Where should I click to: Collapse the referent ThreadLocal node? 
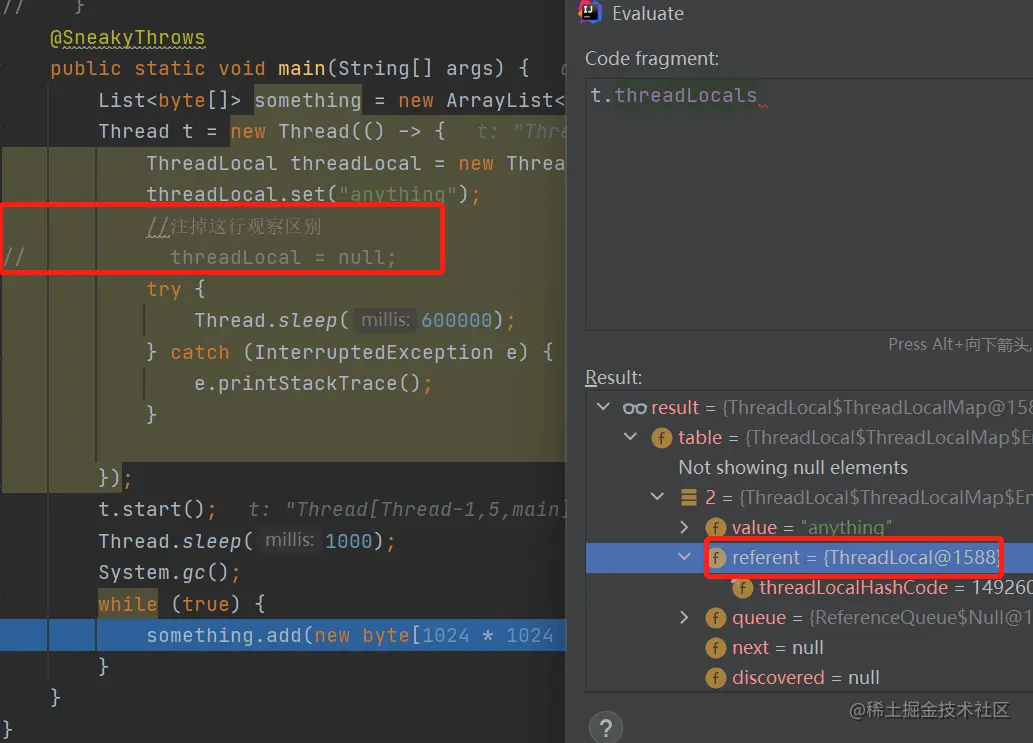[684, 557]
